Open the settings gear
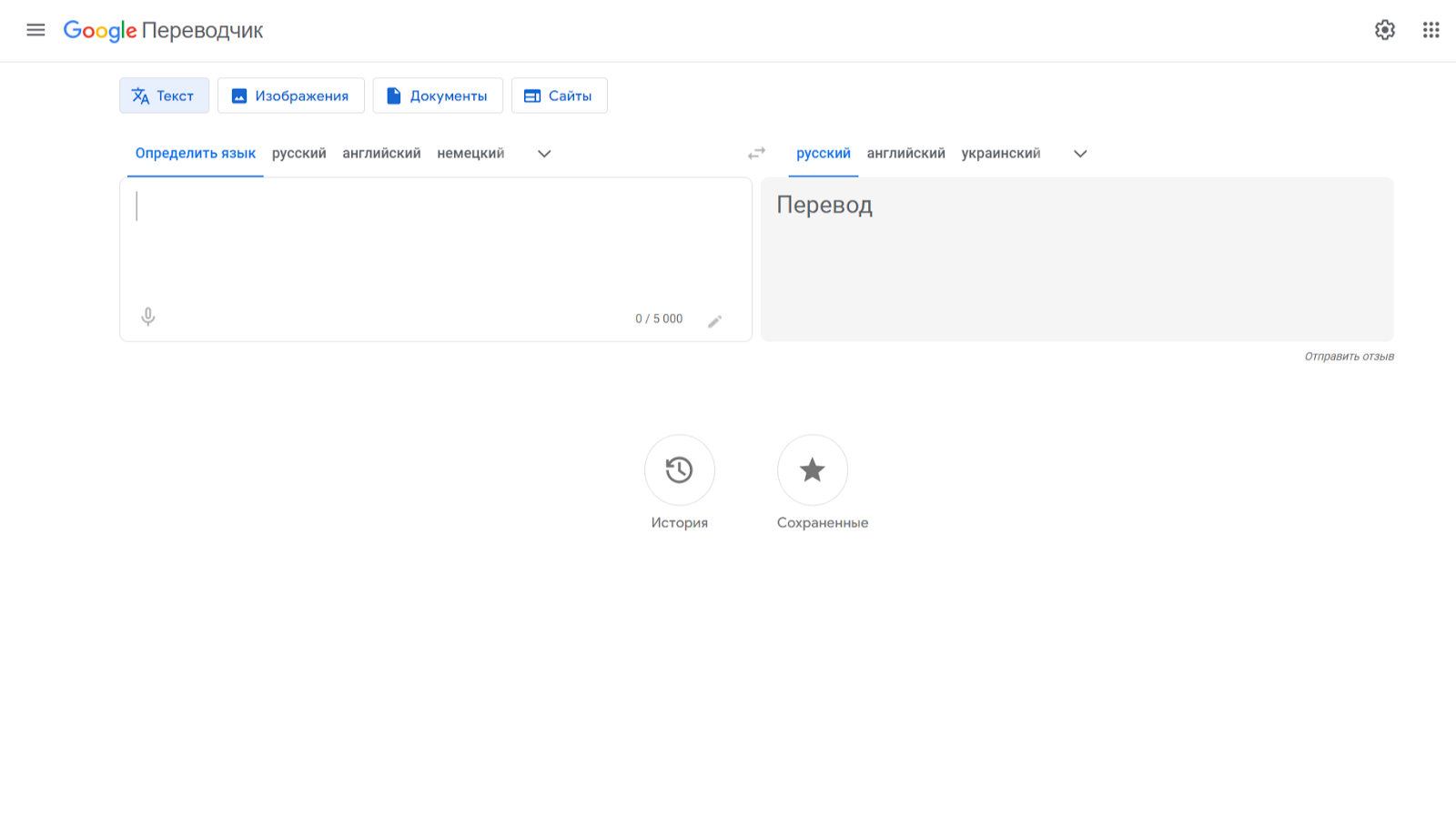Screen dimensions: 1456x816 pyautogui.click(x=1384, y=30)
